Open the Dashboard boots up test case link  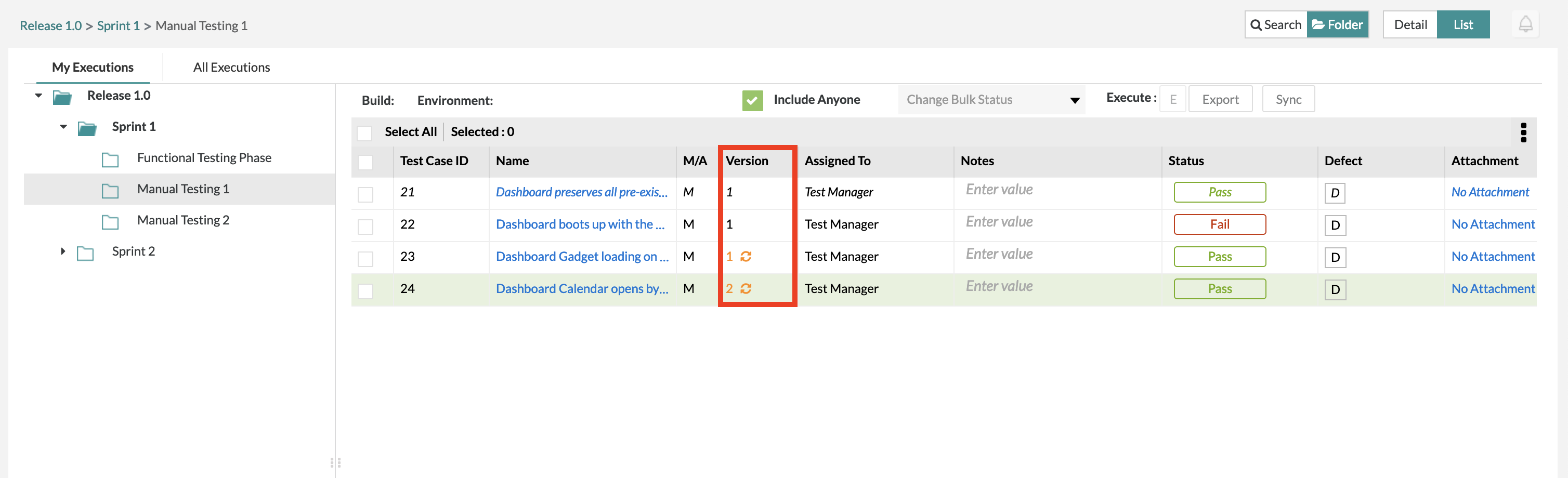pos(580,224)
